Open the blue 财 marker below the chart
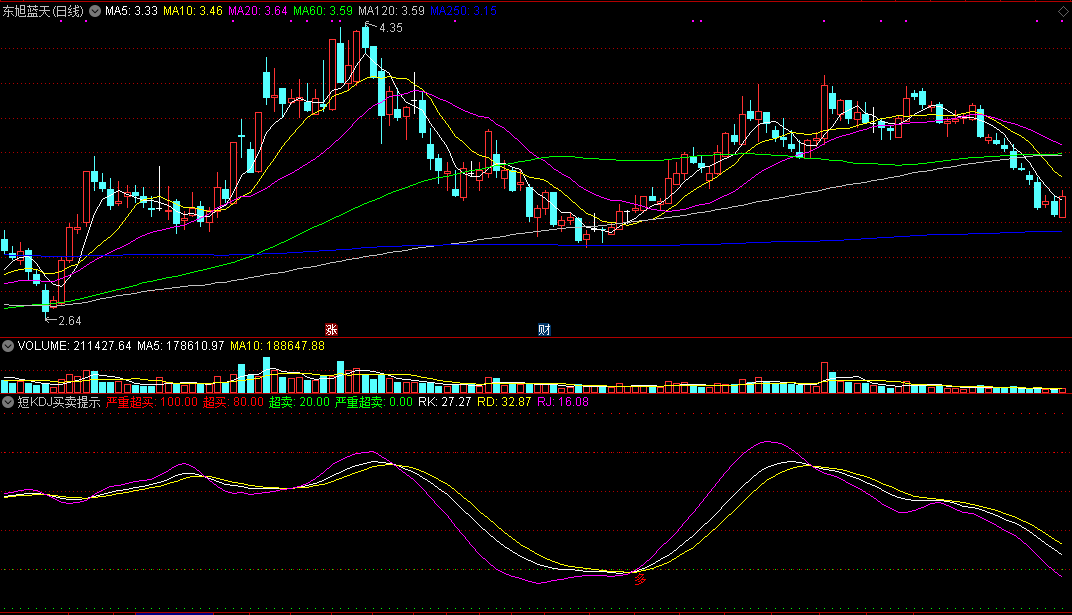This screenshot has height=615, width=1072. [544, 329]
